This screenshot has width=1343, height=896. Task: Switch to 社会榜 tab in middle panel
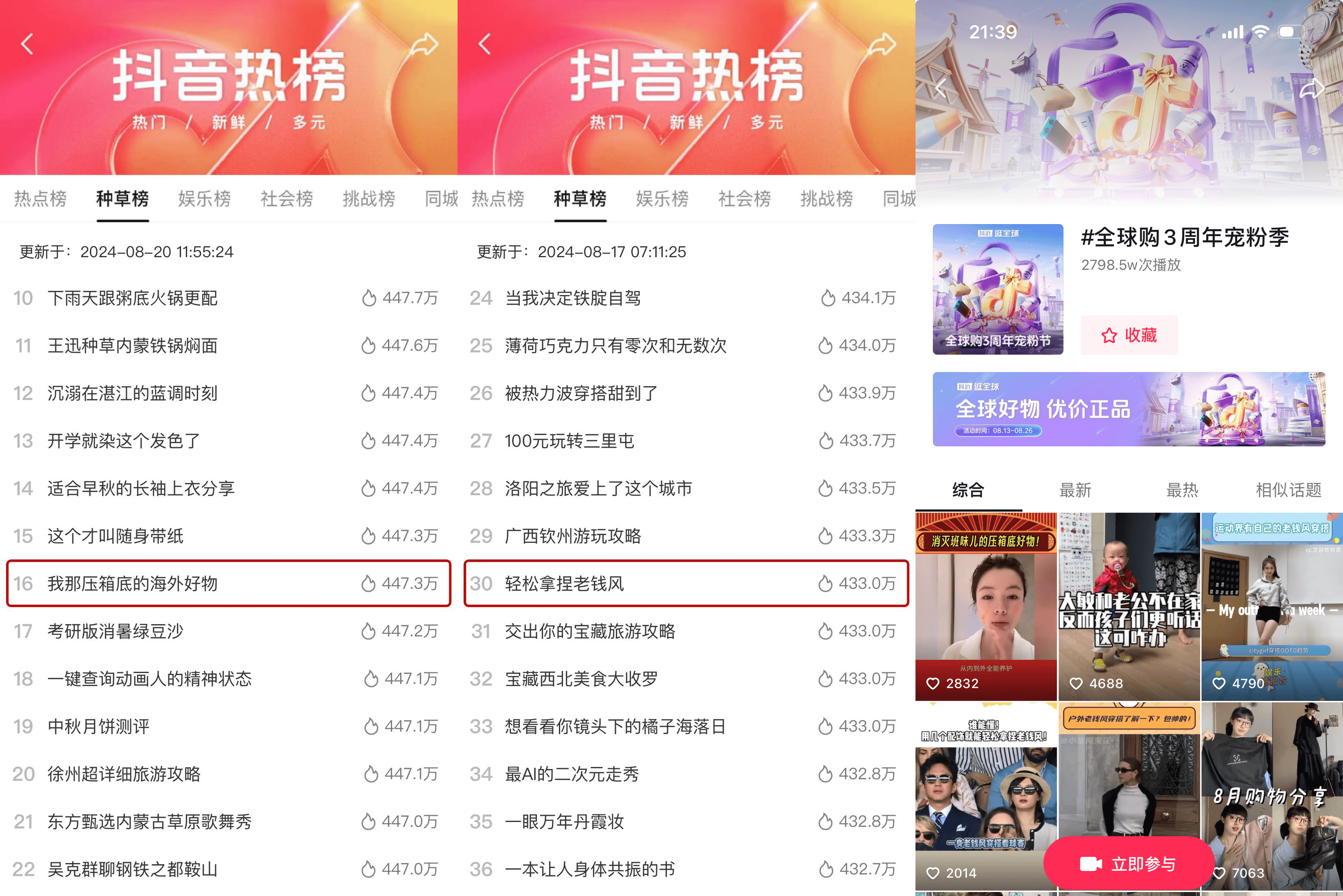click(744, 198)
